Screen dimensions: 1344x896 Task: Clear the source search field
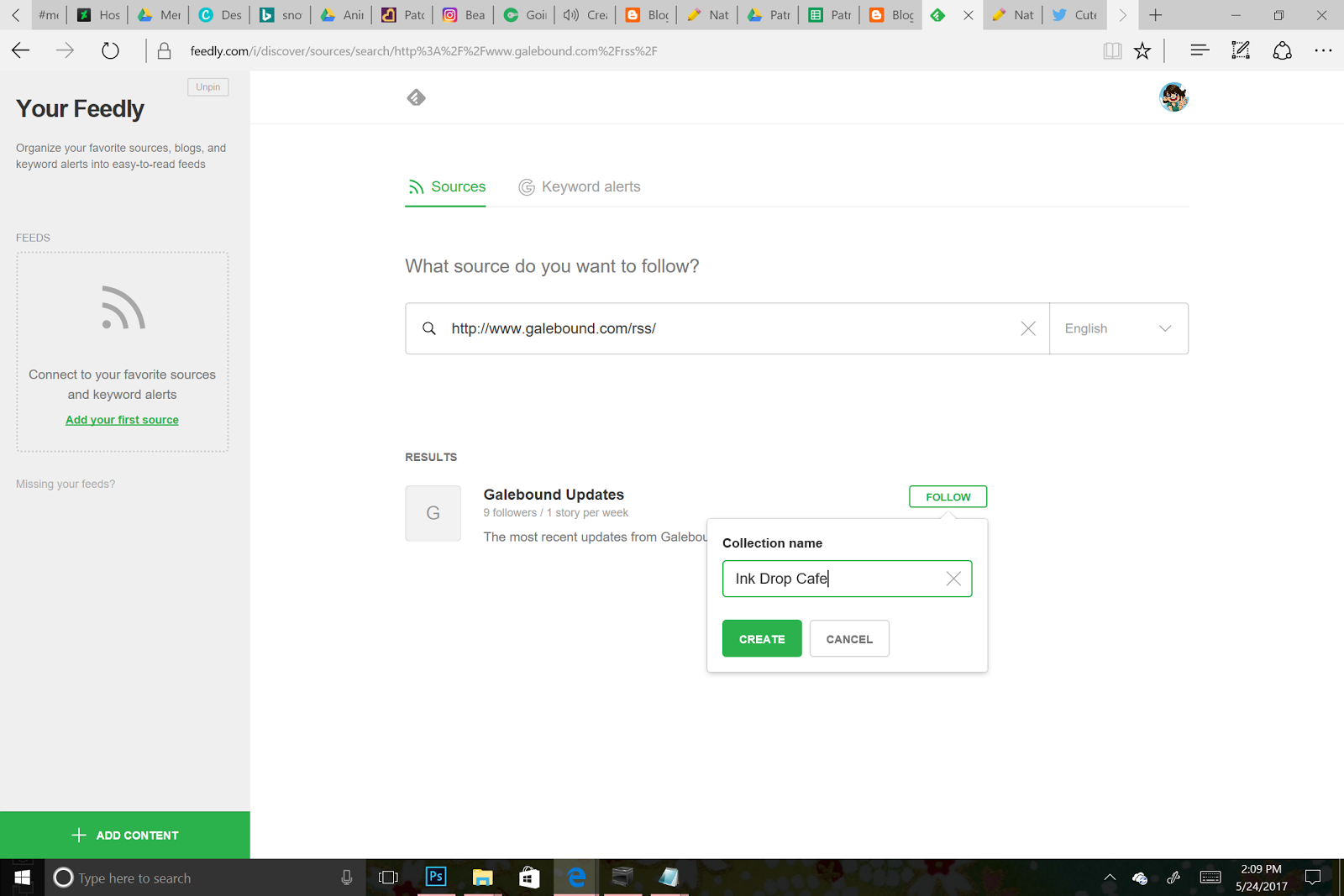(x=1028, y=328)
